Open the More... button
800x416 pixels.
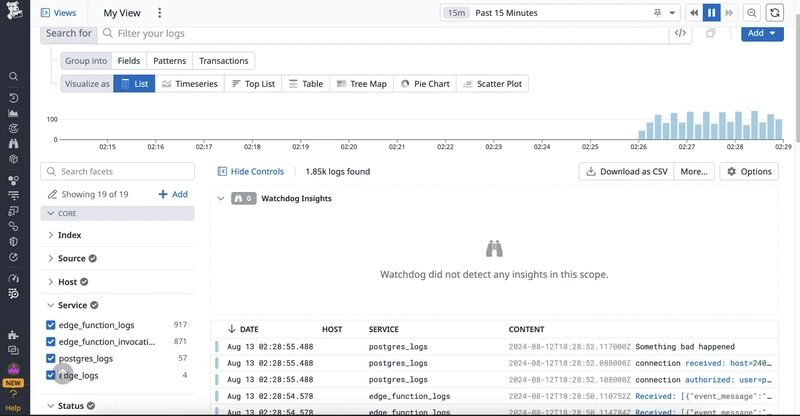tap(694, 172)
